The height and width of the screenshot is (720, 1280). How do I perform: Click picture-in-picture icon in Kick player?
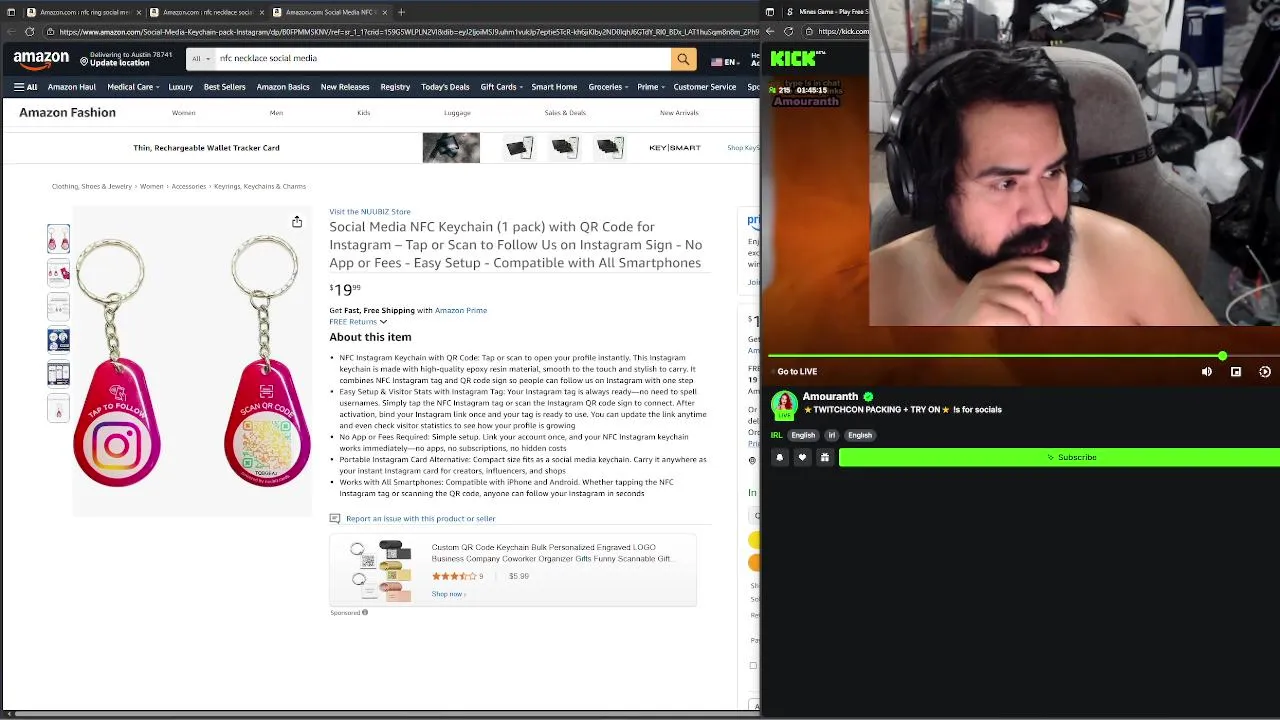click(1236, 372)
